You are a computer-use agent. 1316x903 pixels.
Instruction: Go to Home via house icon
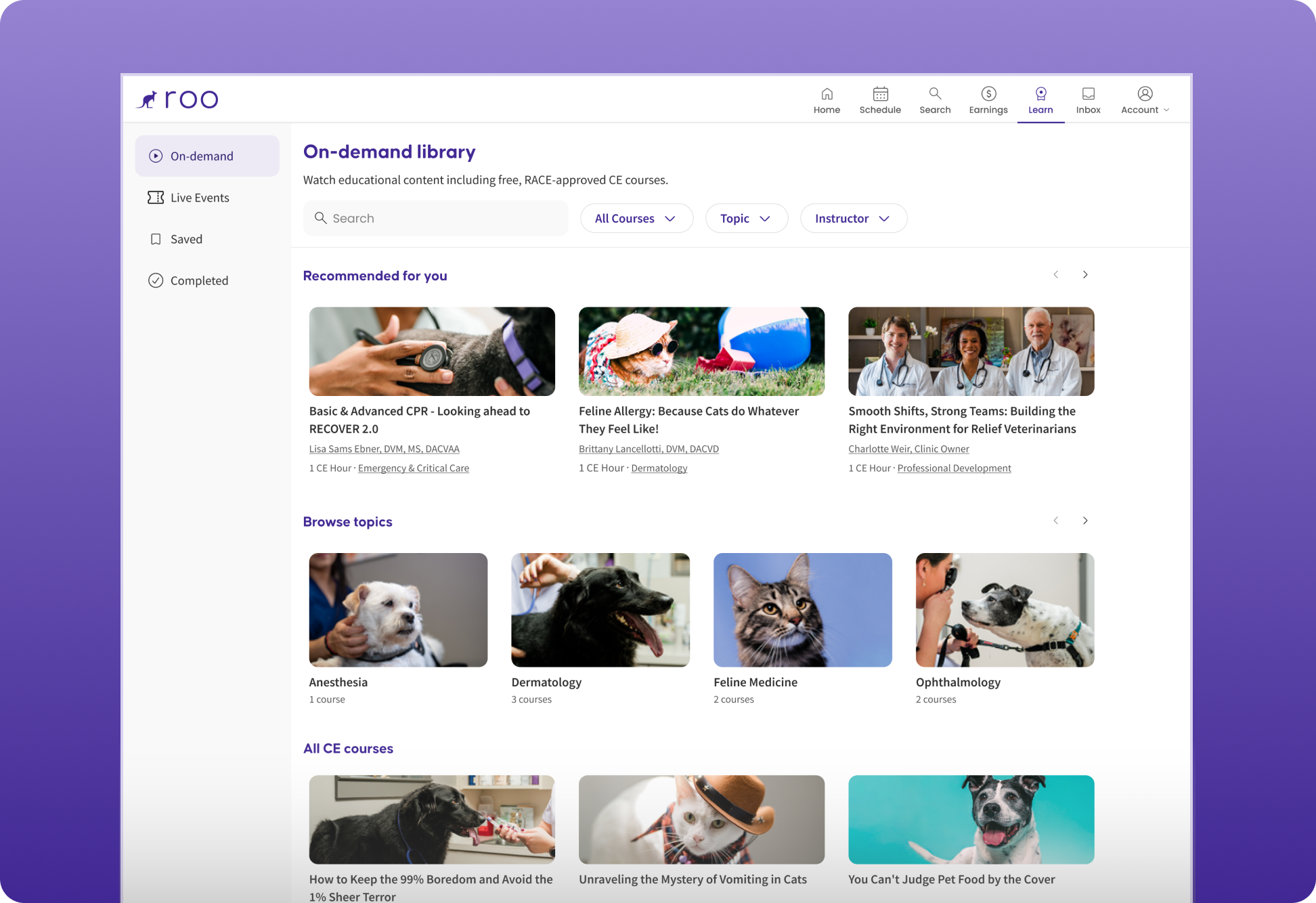[827, 93]
